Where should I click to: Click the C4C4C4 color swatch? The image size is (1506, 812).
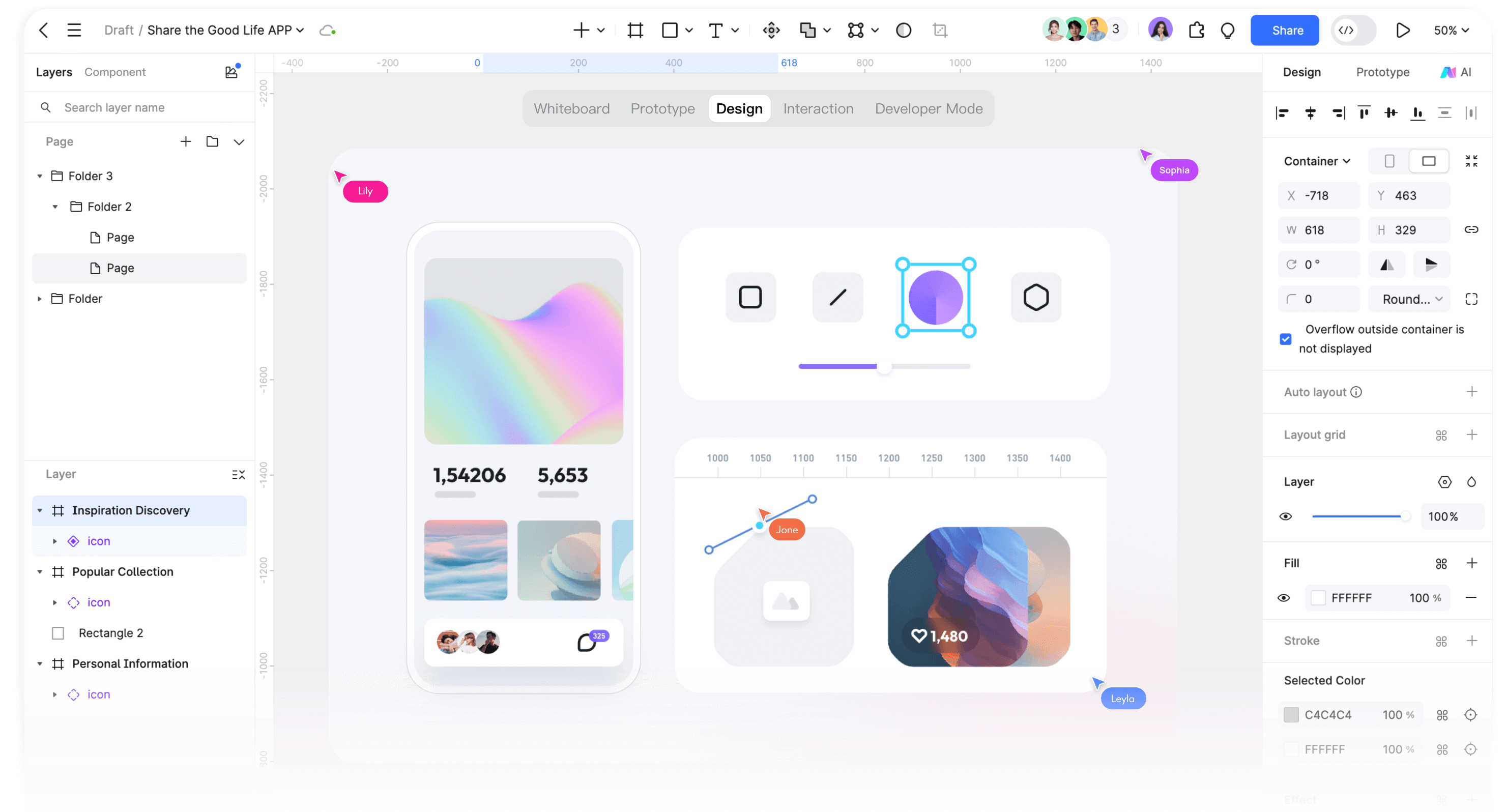1291,714
